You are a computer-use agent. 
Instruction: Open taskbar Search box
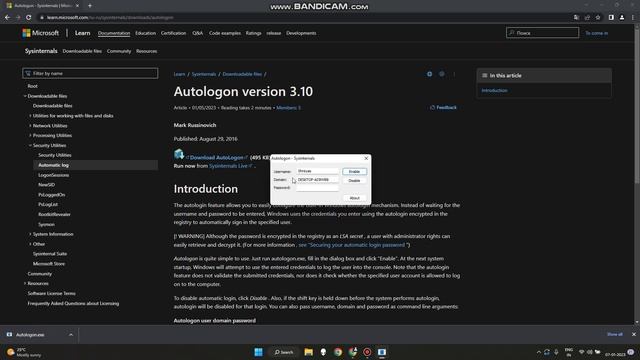click(x=284, y=352)
